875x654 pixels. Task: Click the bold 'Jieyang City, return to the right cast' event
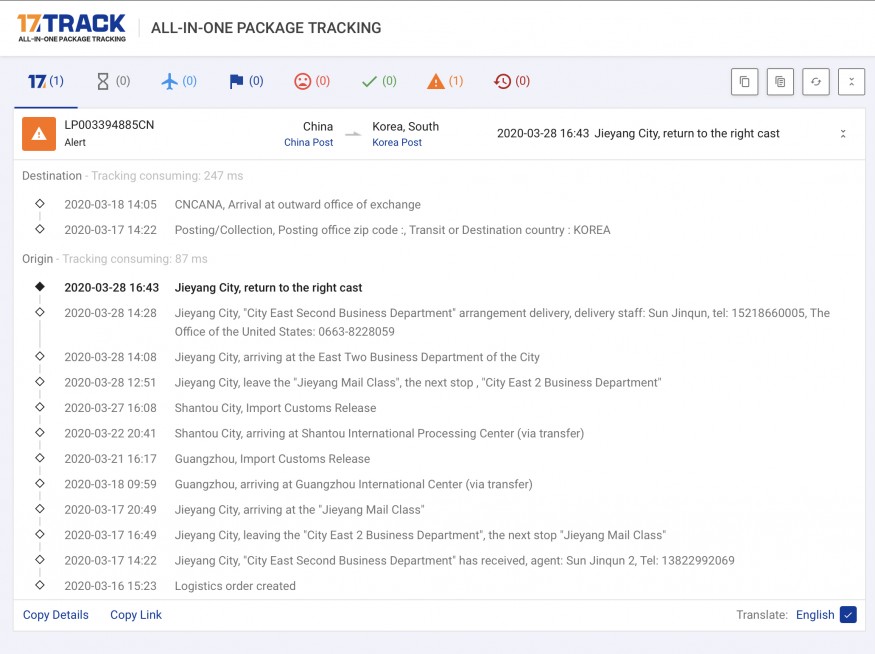click(x=268, y=288)
